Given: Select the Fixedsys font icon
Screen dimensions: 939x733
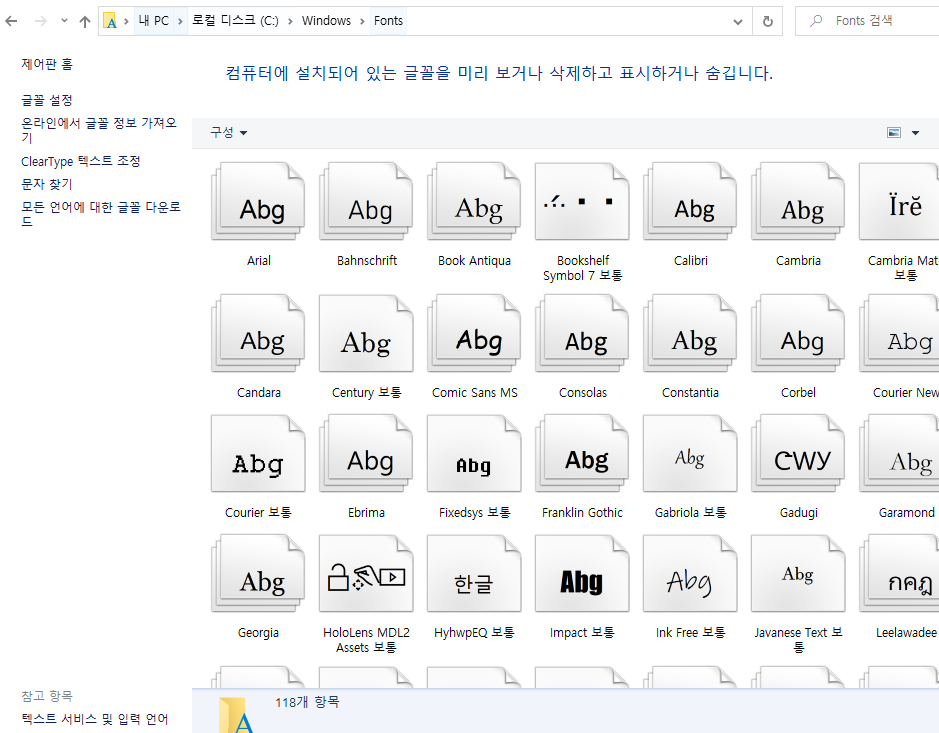Looking at the screenshot, I should [474, 453].
